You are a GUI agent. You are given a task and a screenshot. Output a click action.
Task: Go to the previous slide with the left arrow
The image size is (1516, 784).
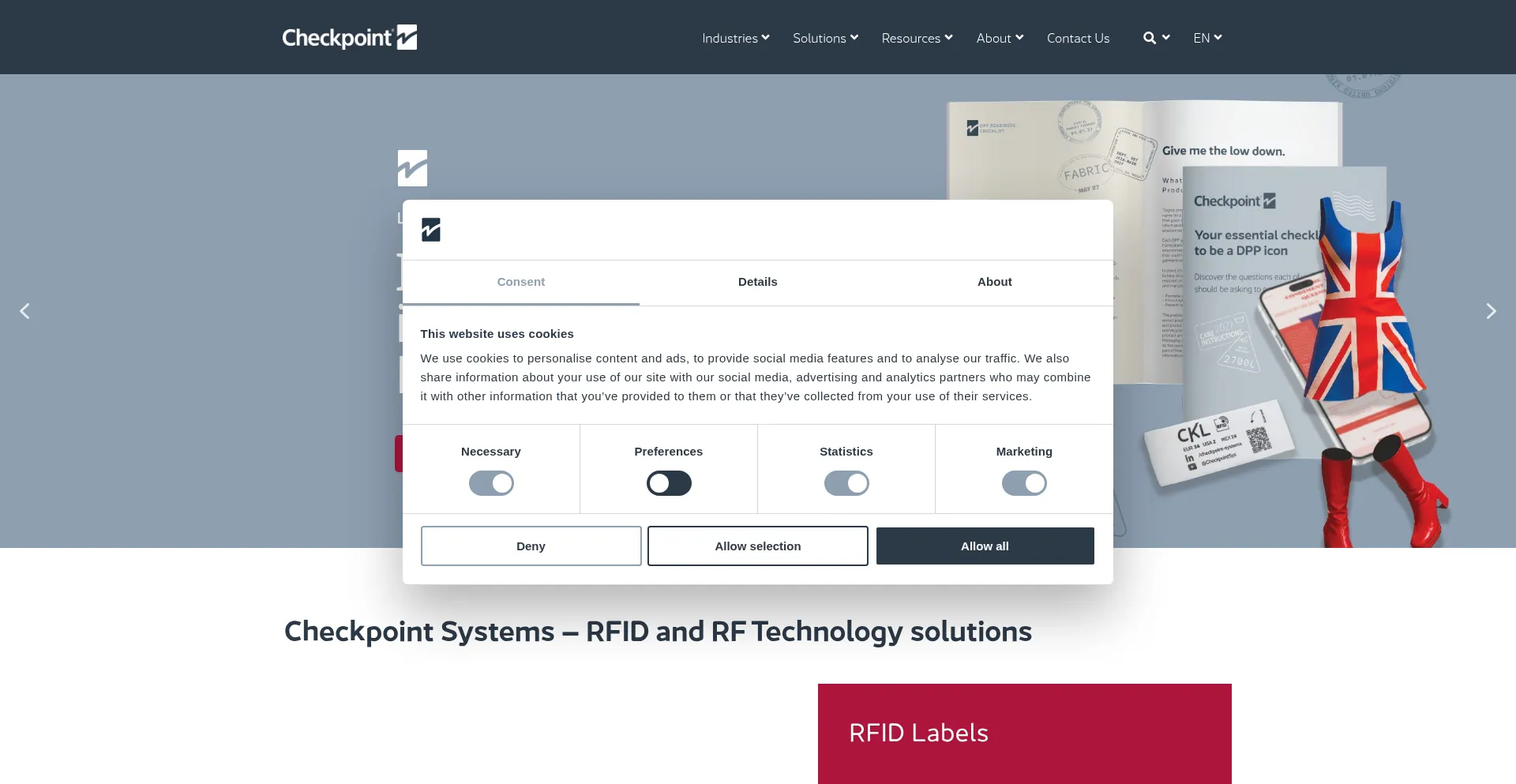click(x=25, y=311)
